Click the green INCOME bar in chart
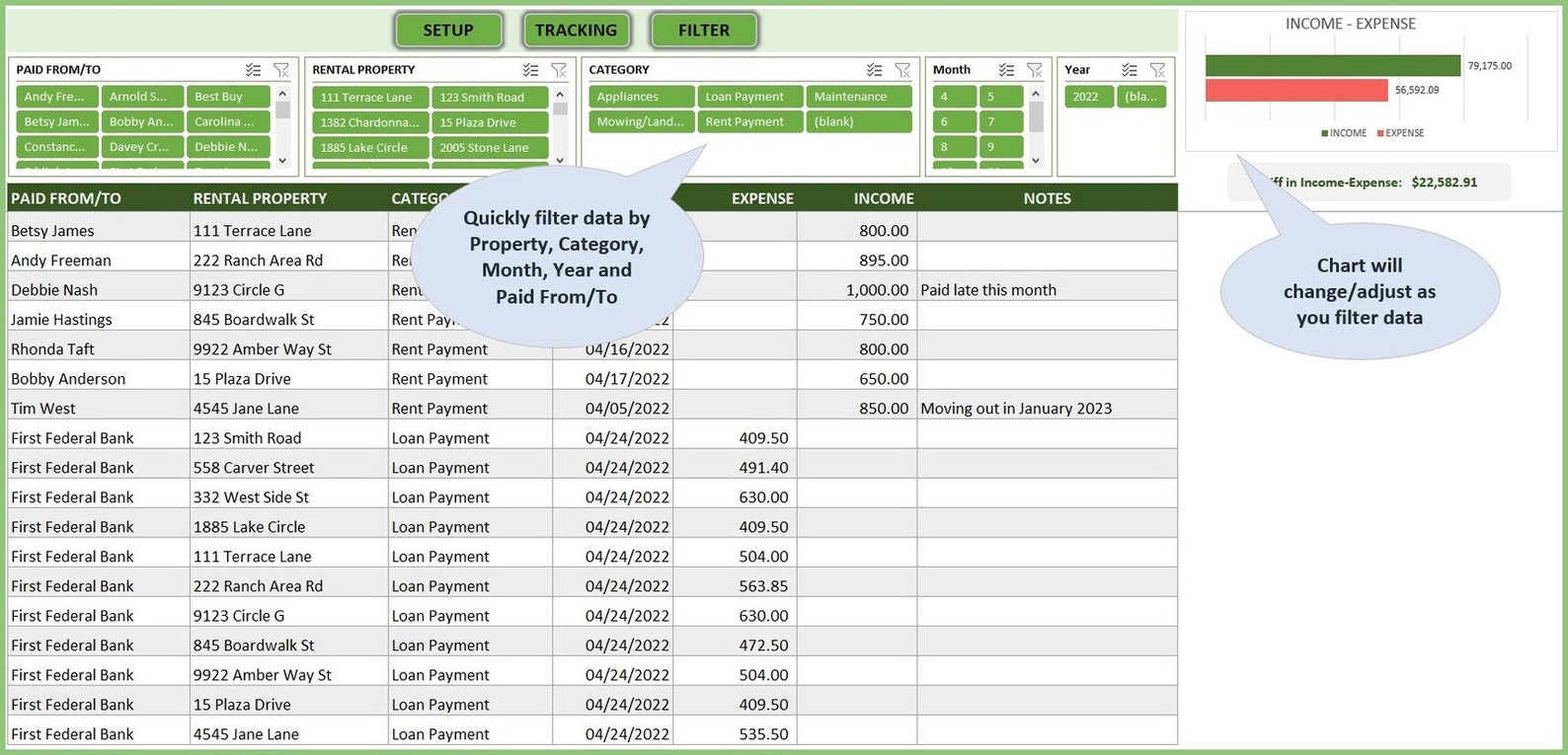The width and height of the screenshot is (1568, 755). coord(1333,65)
